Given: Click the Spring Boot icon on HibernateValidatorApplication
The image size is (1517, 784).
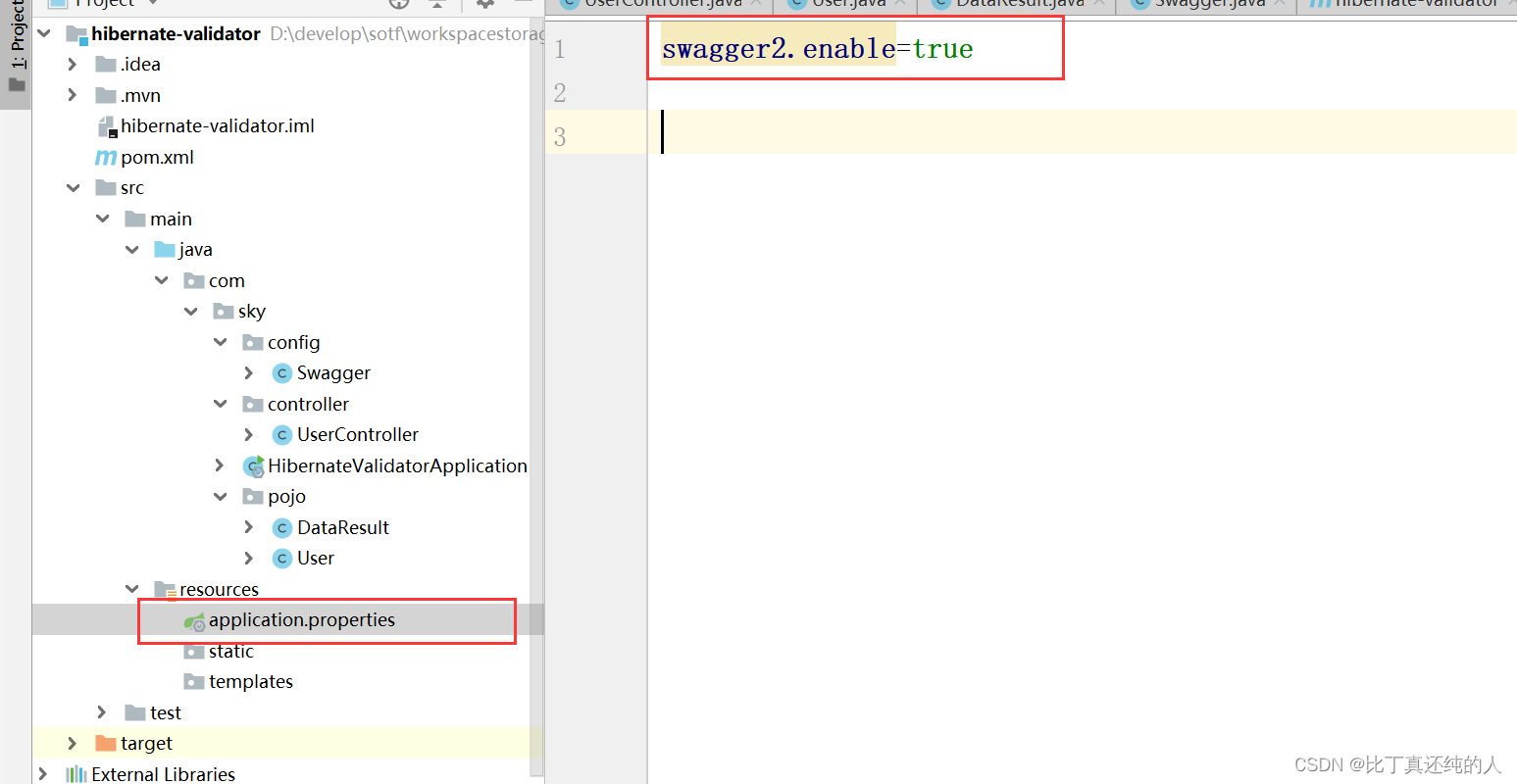Looking at the screenshot, I should pos(253,465).
